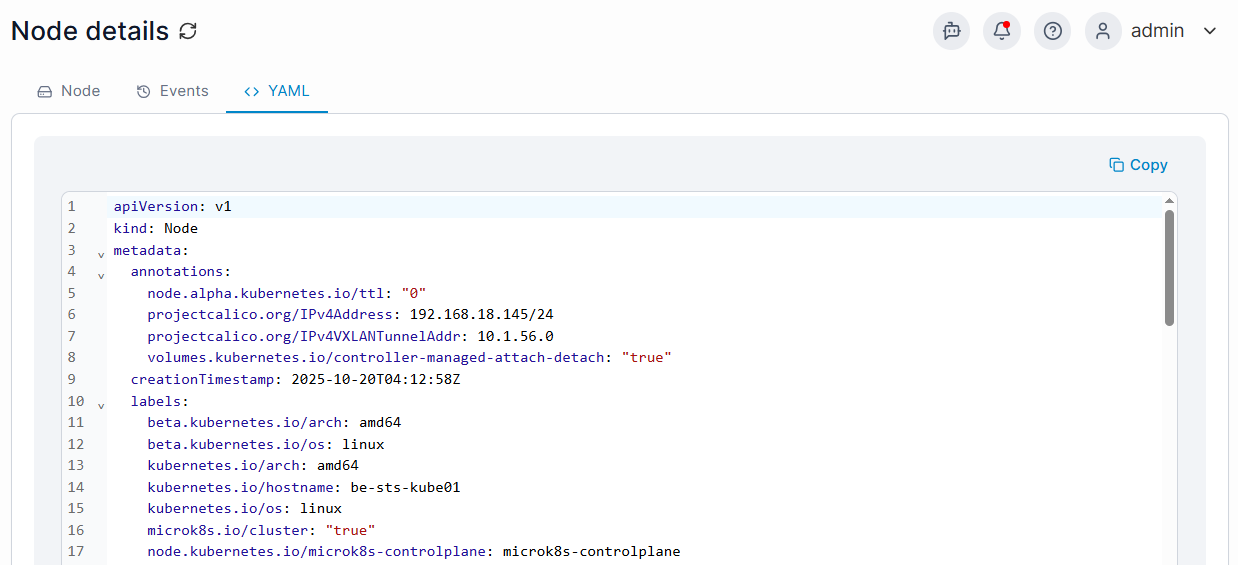Open the AI assistant chatbot icon

951,31
